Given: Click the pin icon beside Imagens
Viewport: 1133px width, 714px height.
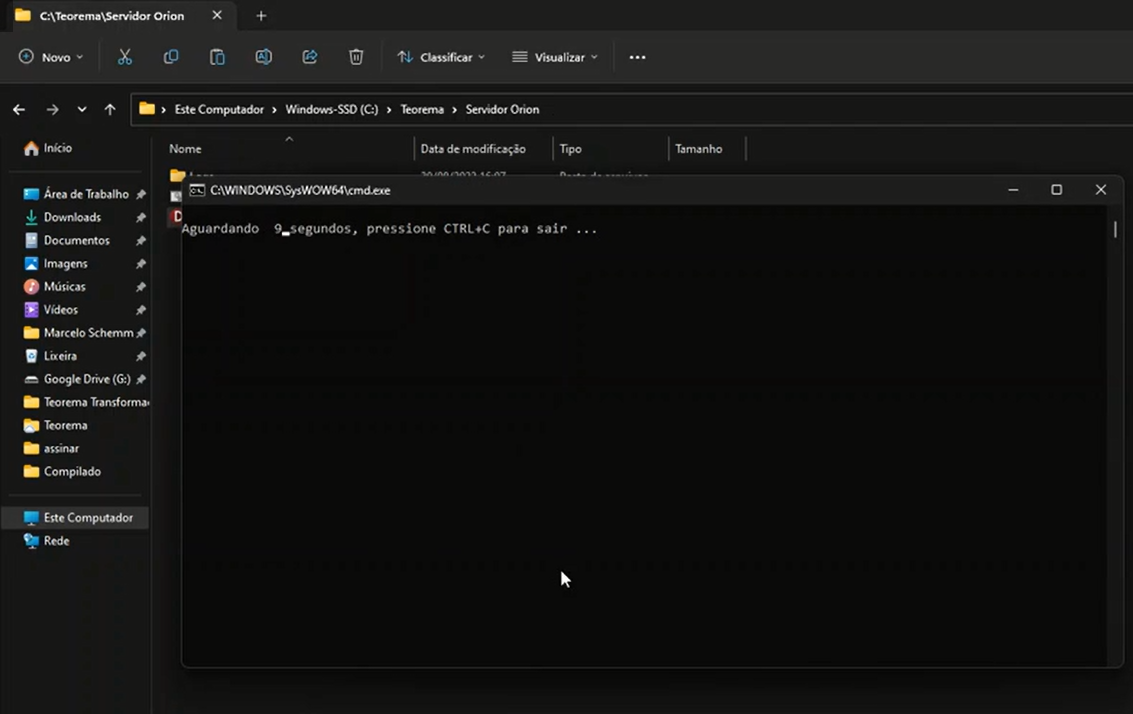Looking at the screenshot, I should [x=141, y=264].
